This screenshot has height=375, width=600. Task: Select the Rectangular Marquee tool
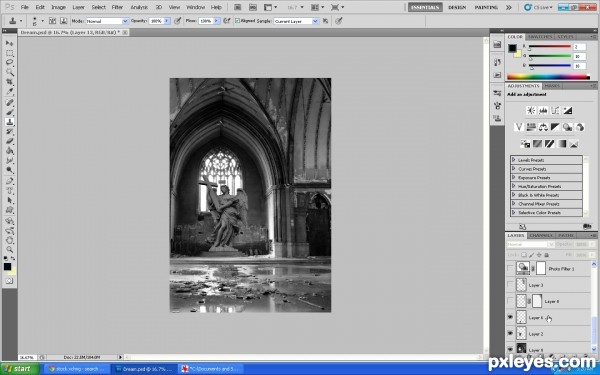9,53
